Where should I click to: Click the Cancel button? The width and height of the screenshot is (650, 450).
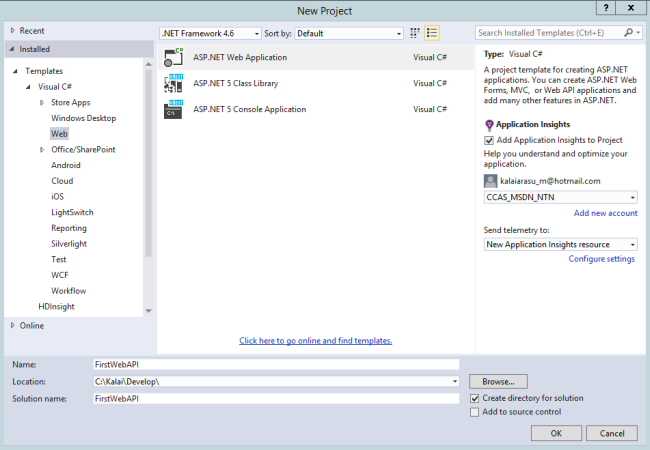click(612, 433)
